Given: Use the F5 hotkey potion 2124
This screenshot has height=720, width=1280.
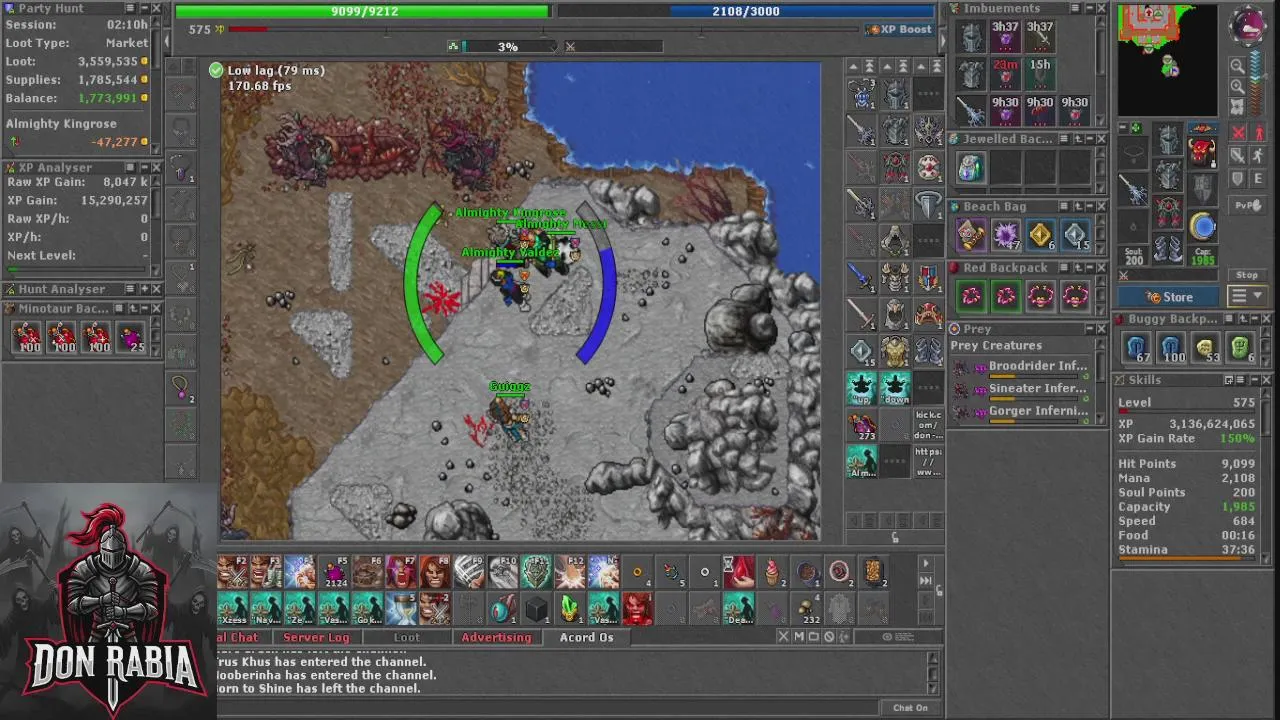Looking at the screenshot, I should [x=334, y=572].
